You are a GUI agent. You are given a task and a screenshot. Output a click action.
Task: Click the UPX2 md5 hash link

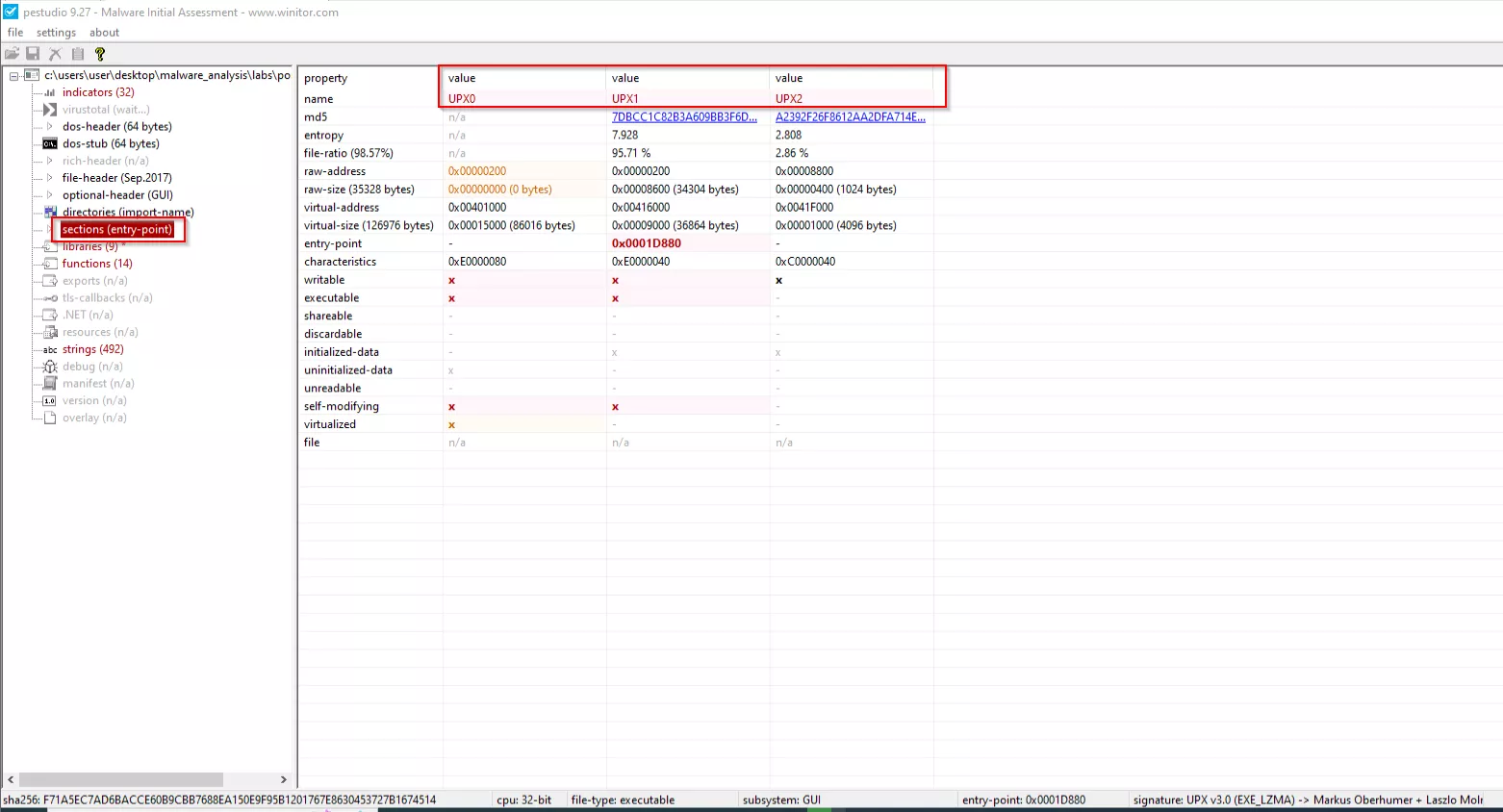[851, 116]
